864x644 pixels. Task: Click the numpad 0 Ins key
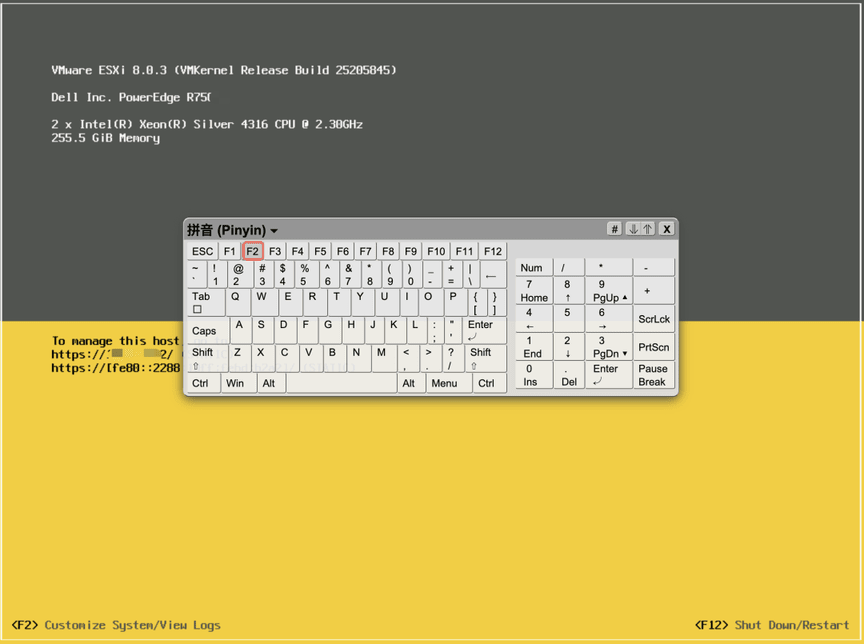point(534,375)
